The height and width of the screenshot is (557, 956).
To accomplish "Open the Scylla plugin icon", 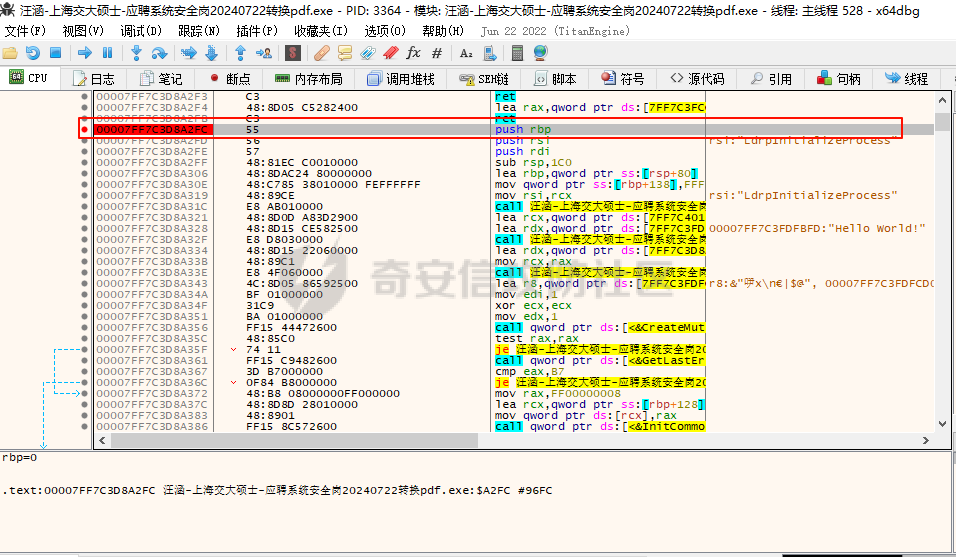I will [x=293, y=53].
